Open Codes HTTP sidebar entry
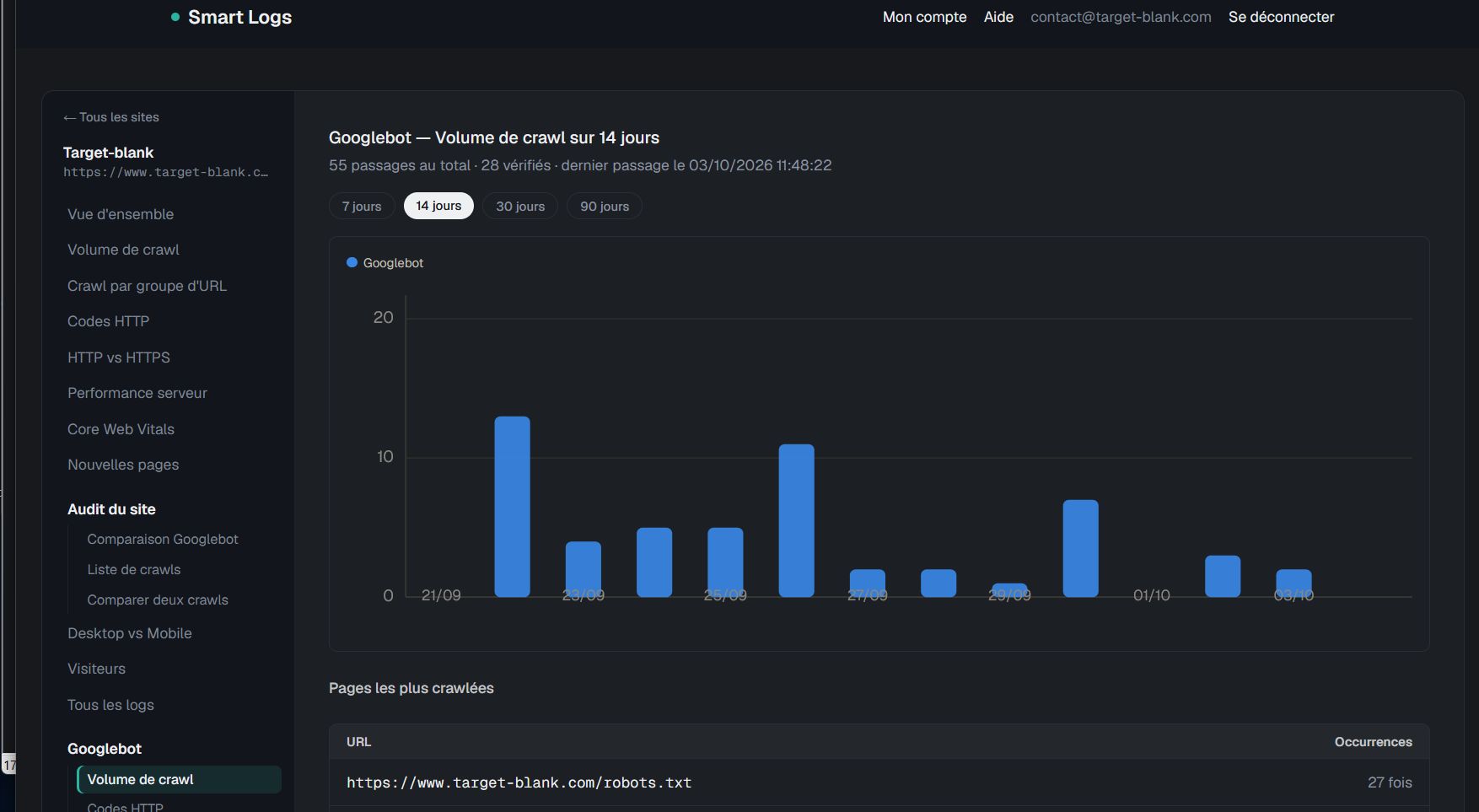 pyautogui.click(x=108, y=321)
